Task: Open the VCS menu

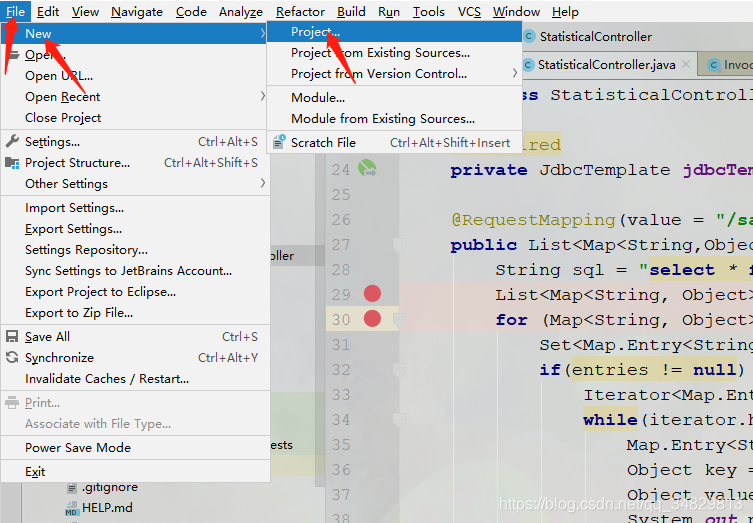Action: pyautogui.click(x=469, y=12)
